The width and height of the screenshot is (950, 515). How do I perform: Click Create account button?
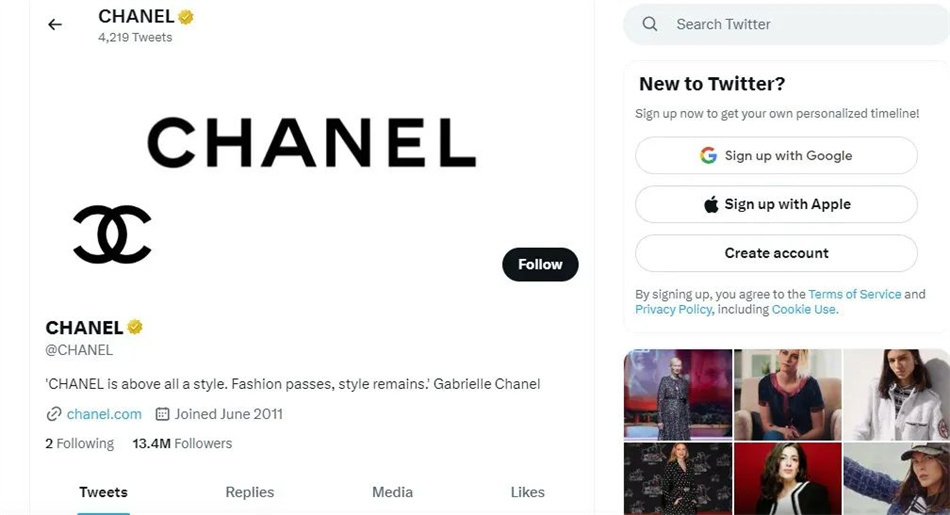pos(776,253)
